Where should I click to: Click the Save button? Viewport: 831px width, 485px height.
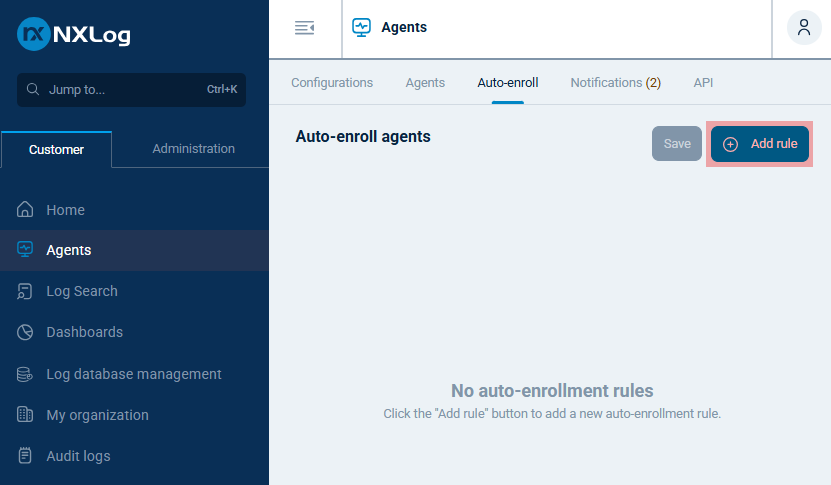677,144
